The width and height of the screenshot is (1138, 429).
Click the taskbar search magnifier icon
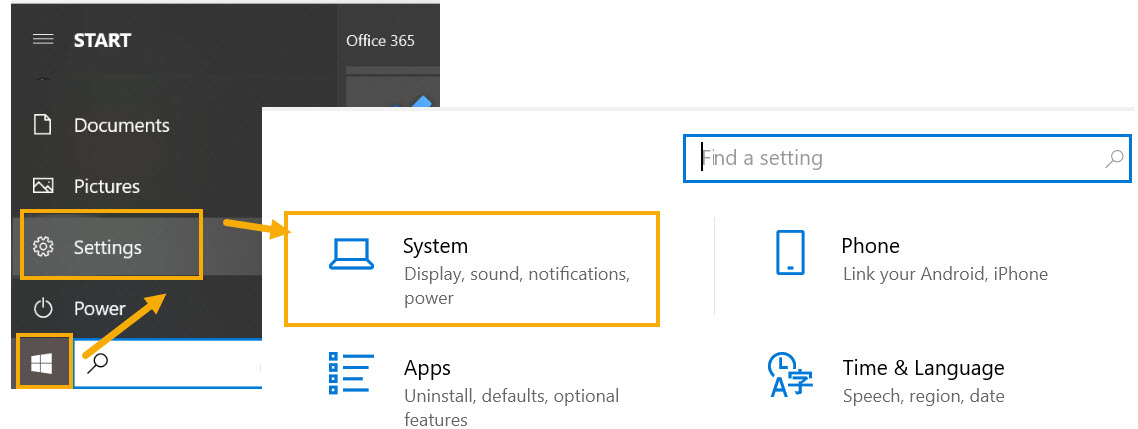(97, 363)
